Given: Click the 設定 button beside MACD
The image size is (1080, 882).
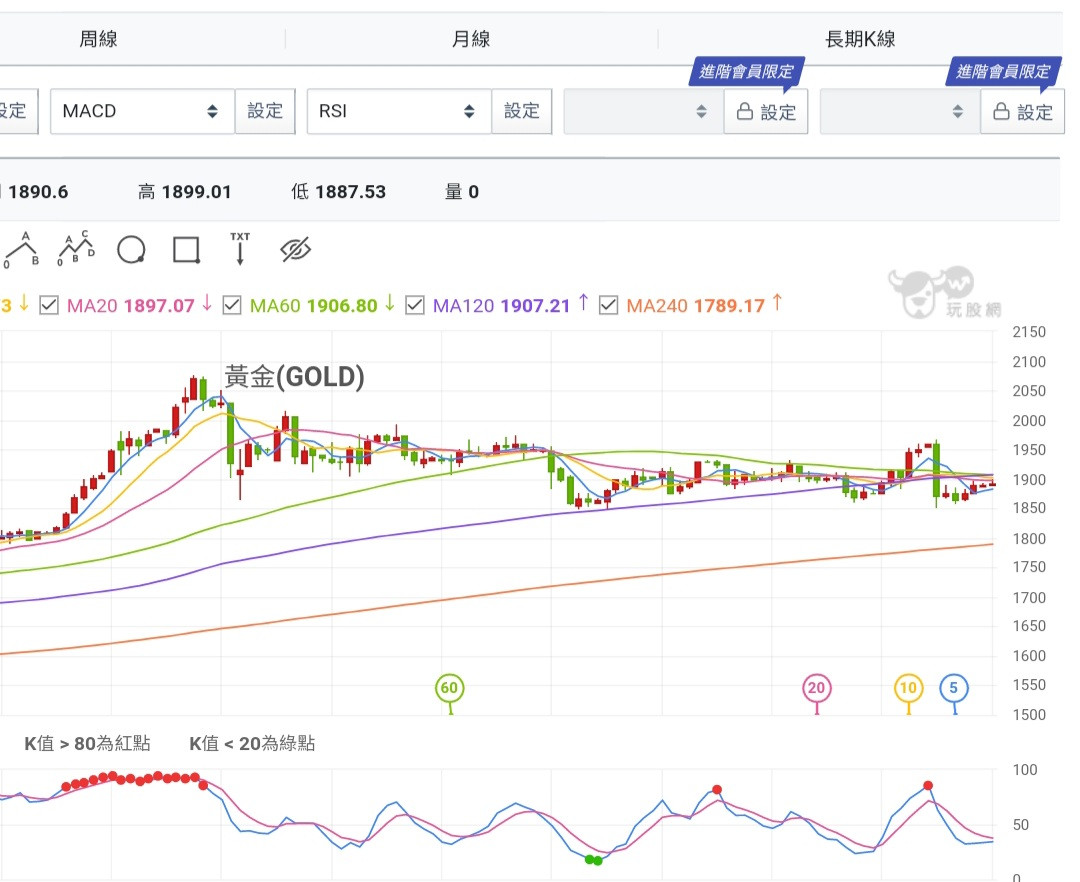Looking at the screenshot, I should (x=265, y=111).
